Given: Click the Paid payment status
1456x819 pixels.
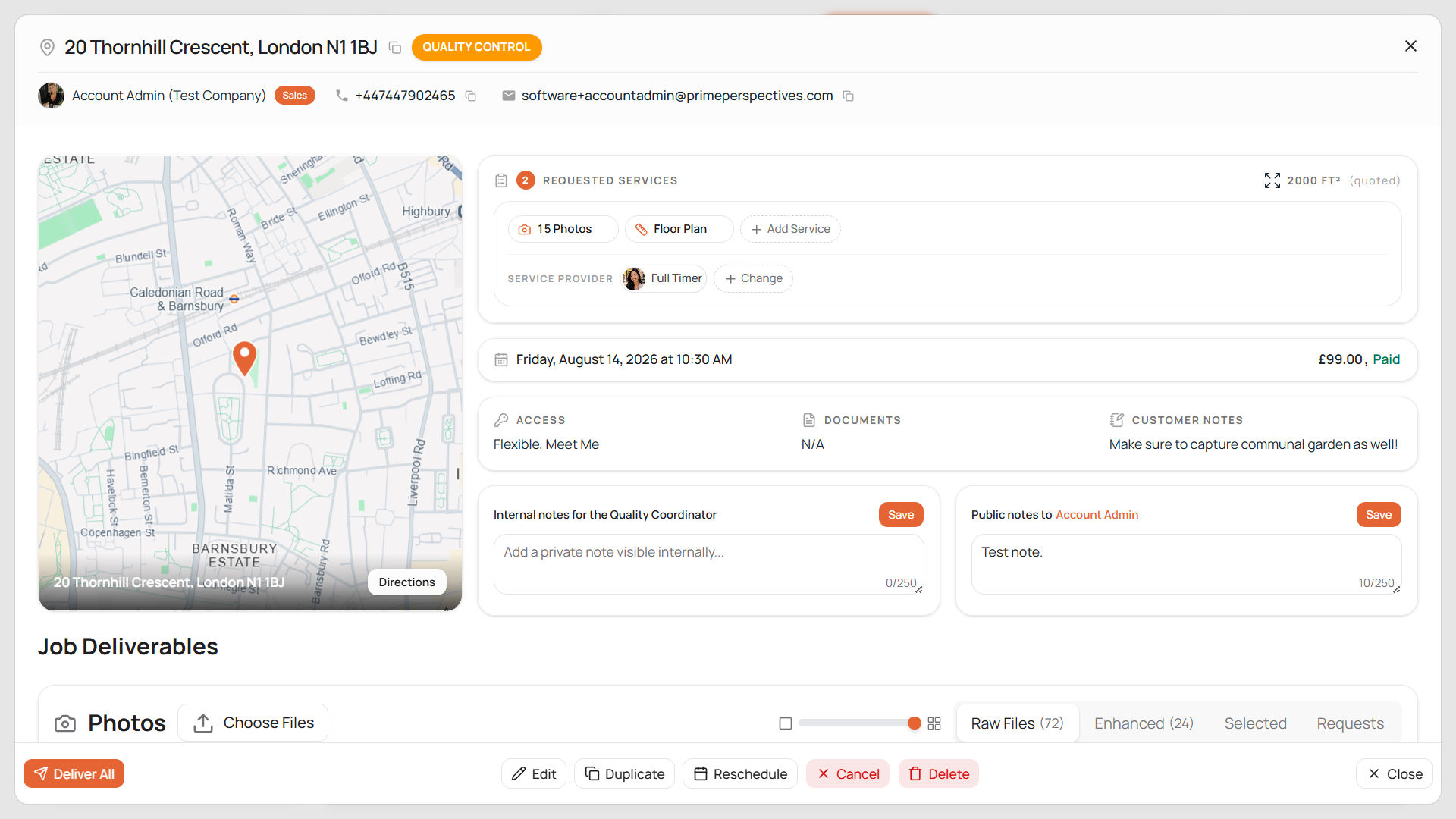Looking at the screenshot, I should [1386, 359].
